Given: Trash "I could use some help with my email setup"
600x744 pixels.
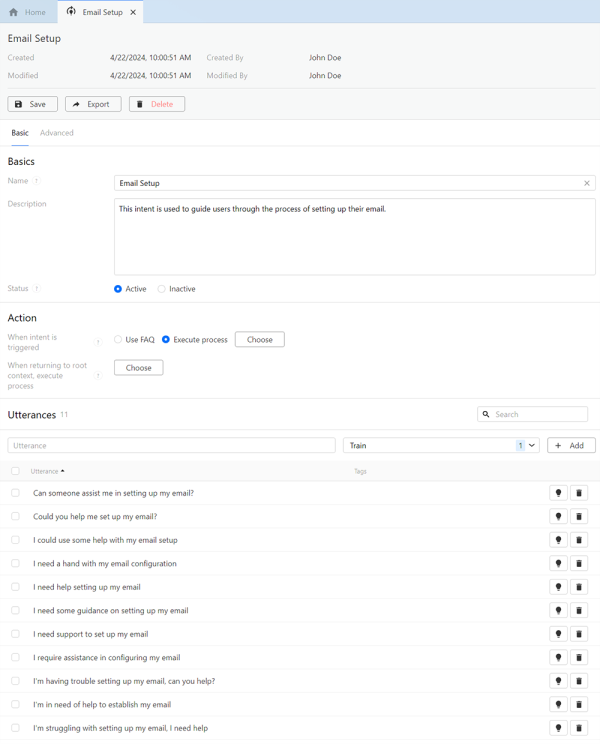Looking at the screenshot, I should [579, 540].
